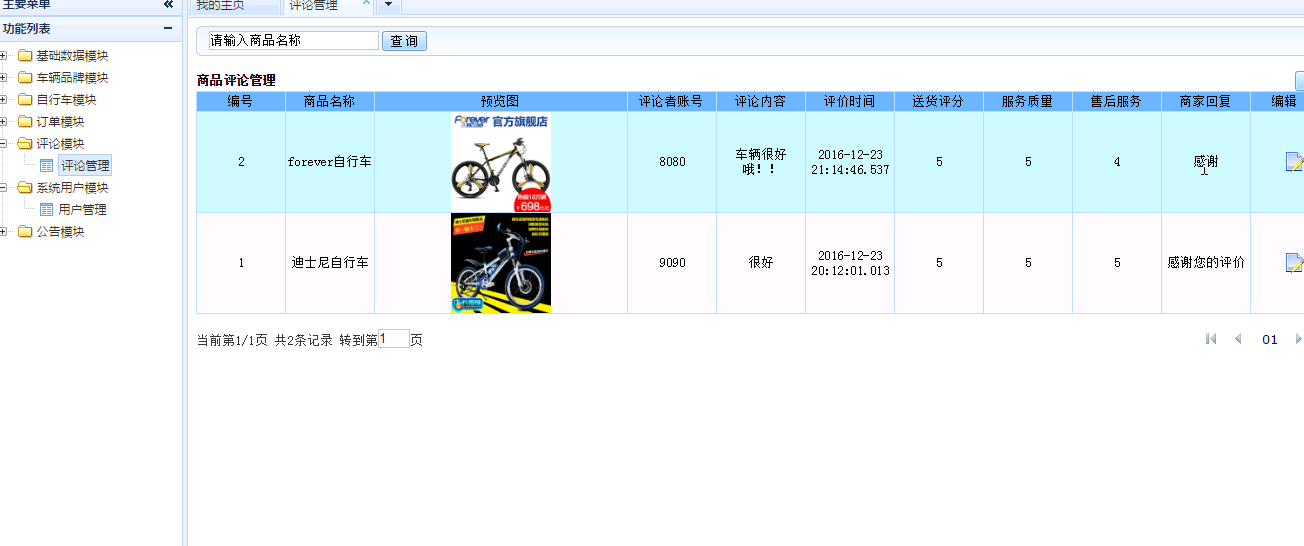The width and height of the screenshot is (1304, 546).
Task: Click the 订单模块 folder icon
Action: [x=24, y=122]
